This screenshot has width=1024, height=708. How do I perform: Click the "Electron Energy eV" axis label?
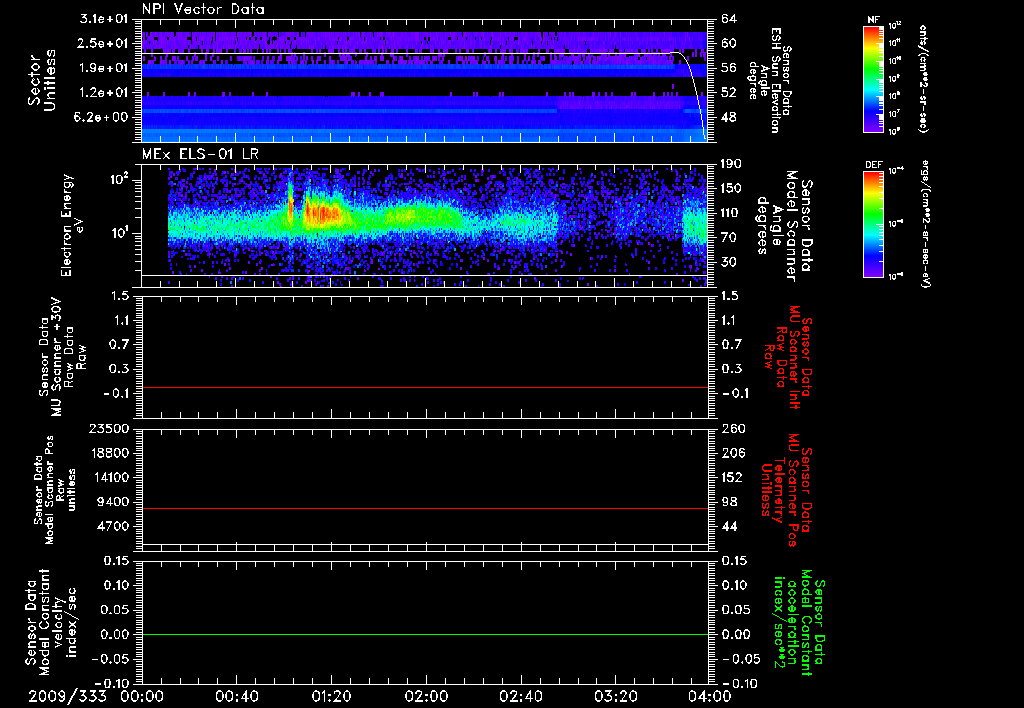[x=73, y=225]
